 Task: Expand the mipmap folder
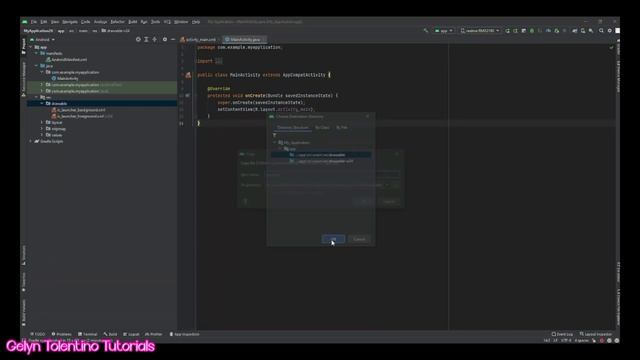coord(42,129)
